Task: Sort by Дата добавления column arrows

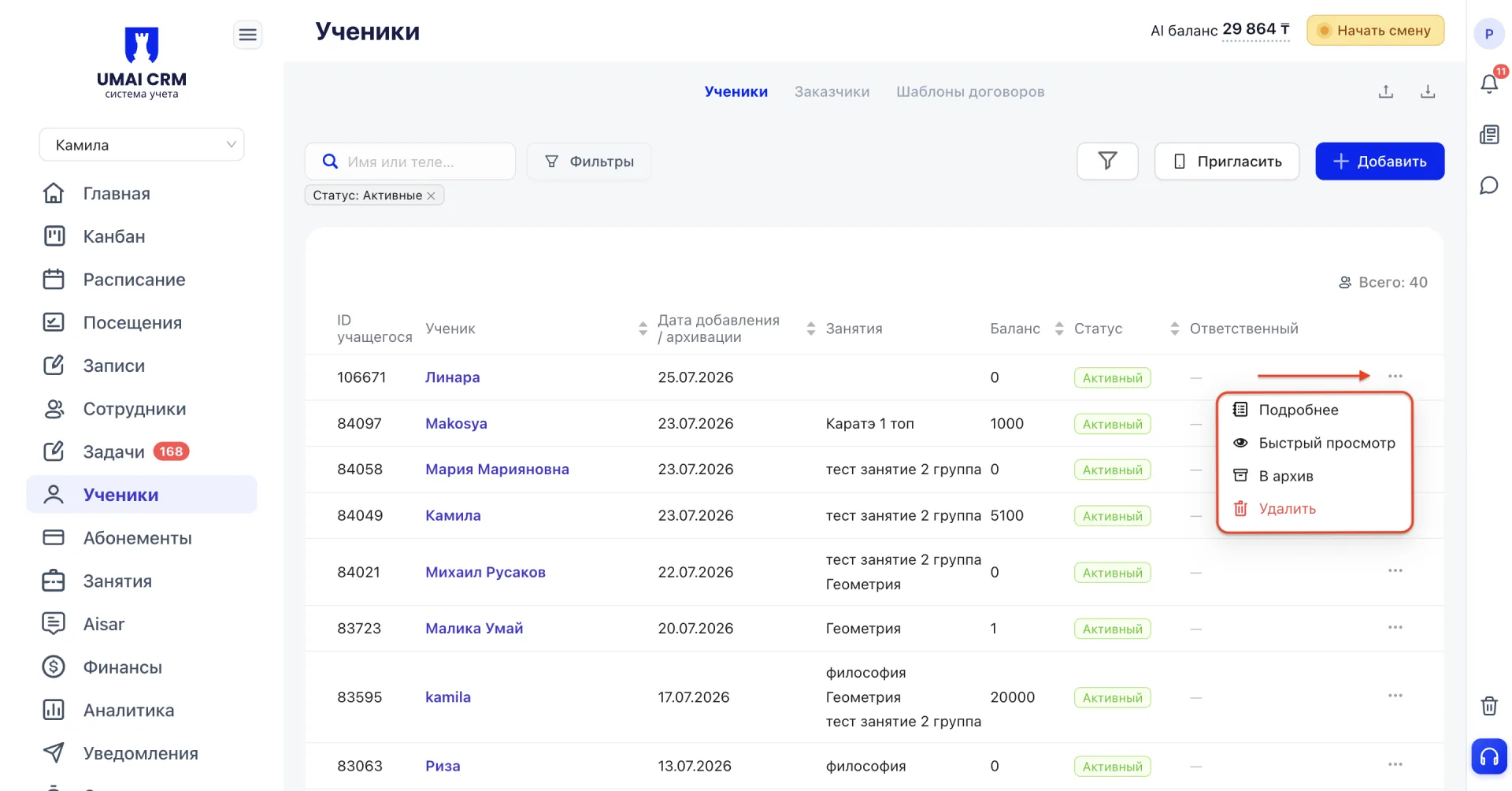Action: click(810, 329)
